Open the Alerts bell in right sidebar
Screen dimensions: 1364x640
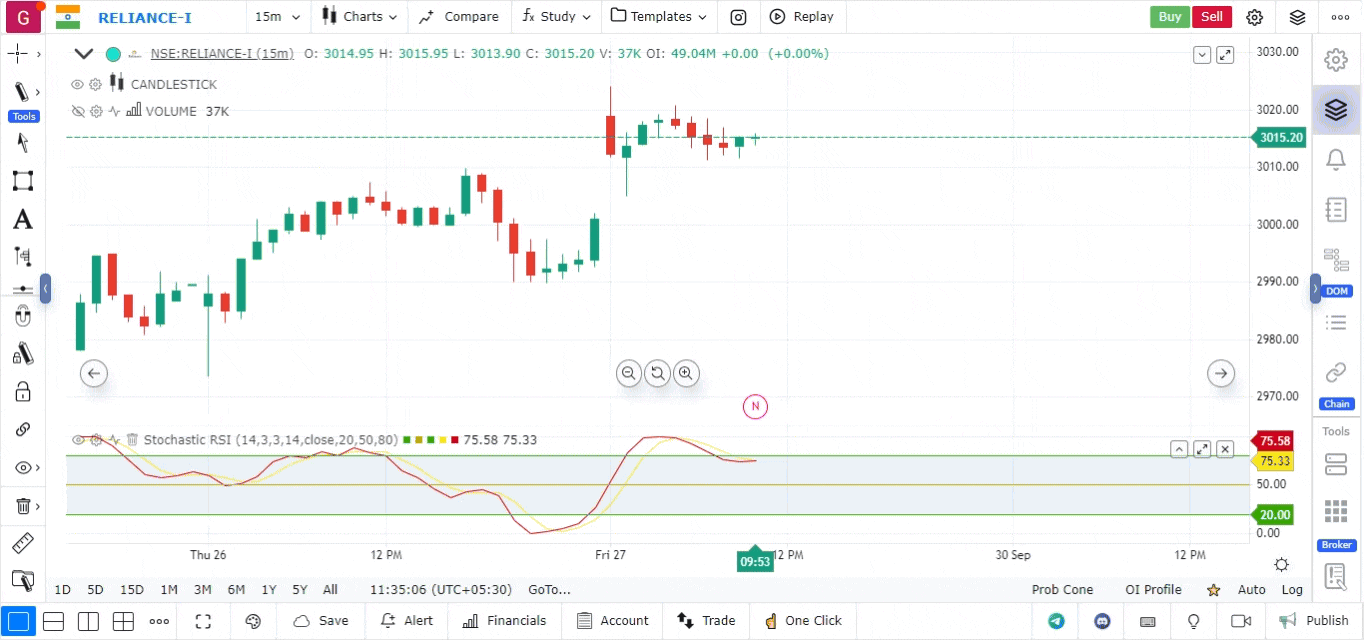tap(1335, 159)
